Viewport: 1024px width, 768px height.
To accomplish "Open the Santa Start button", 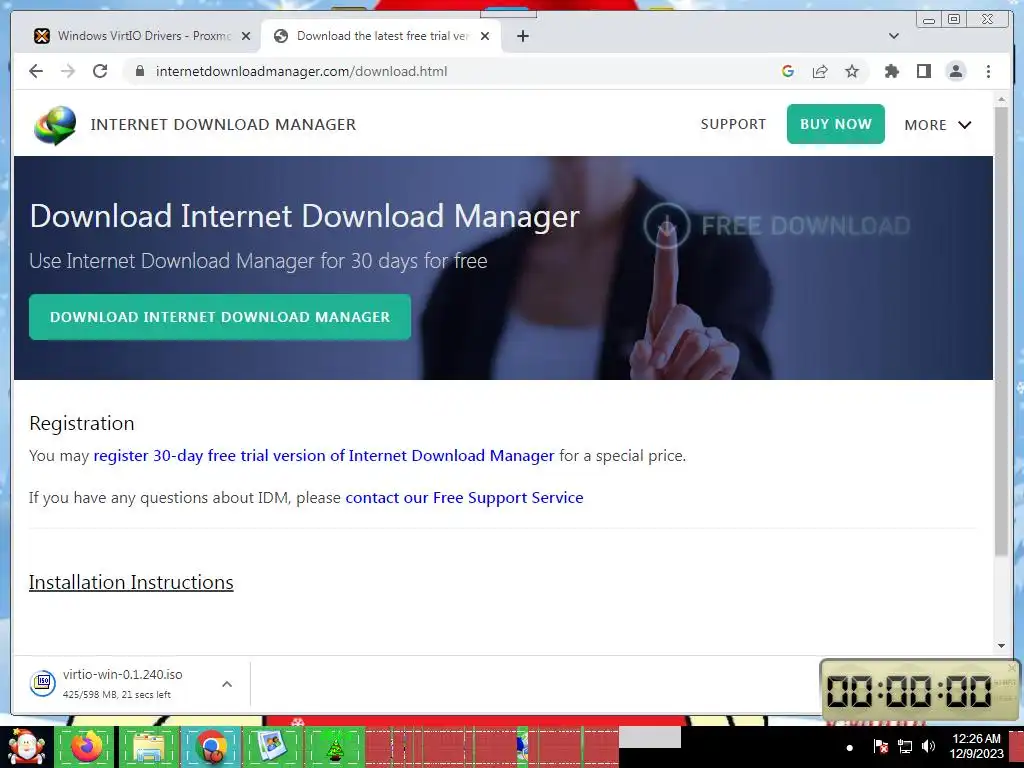I will [26, 747].
